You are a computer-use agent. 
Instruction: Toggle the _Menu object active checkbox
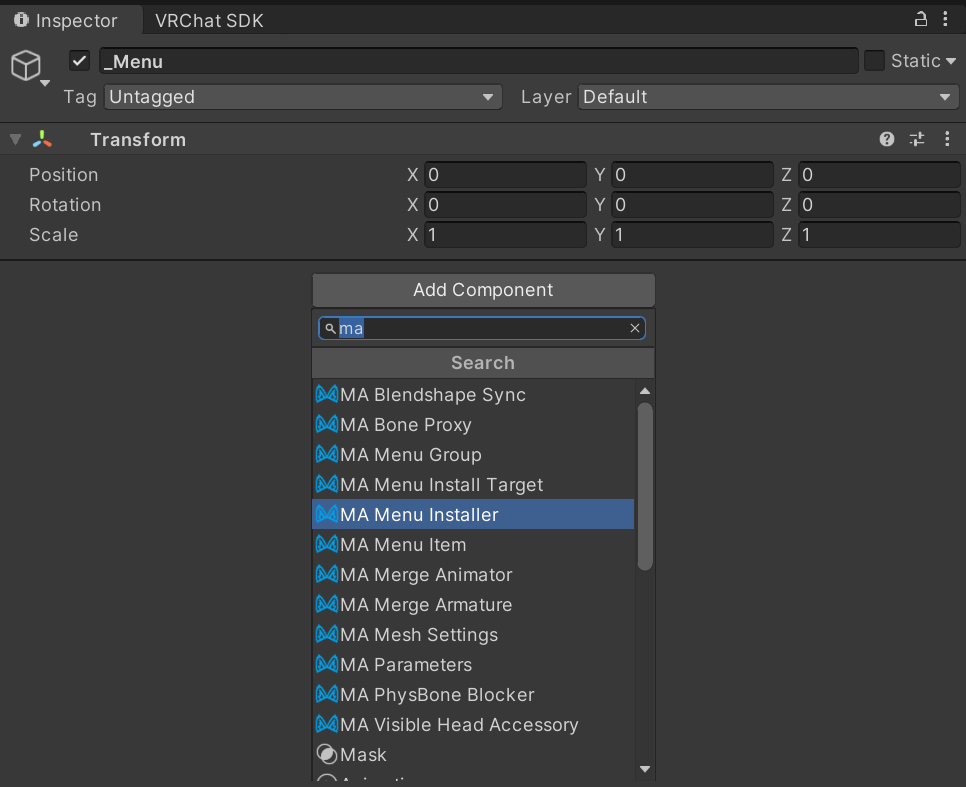[79, 61]
